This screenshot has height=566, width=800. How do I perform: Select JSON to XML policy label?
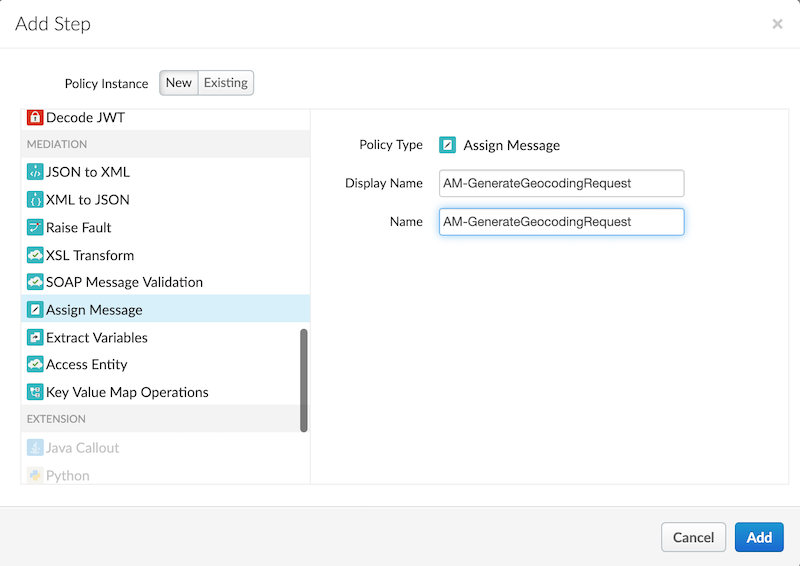(88, 172)
